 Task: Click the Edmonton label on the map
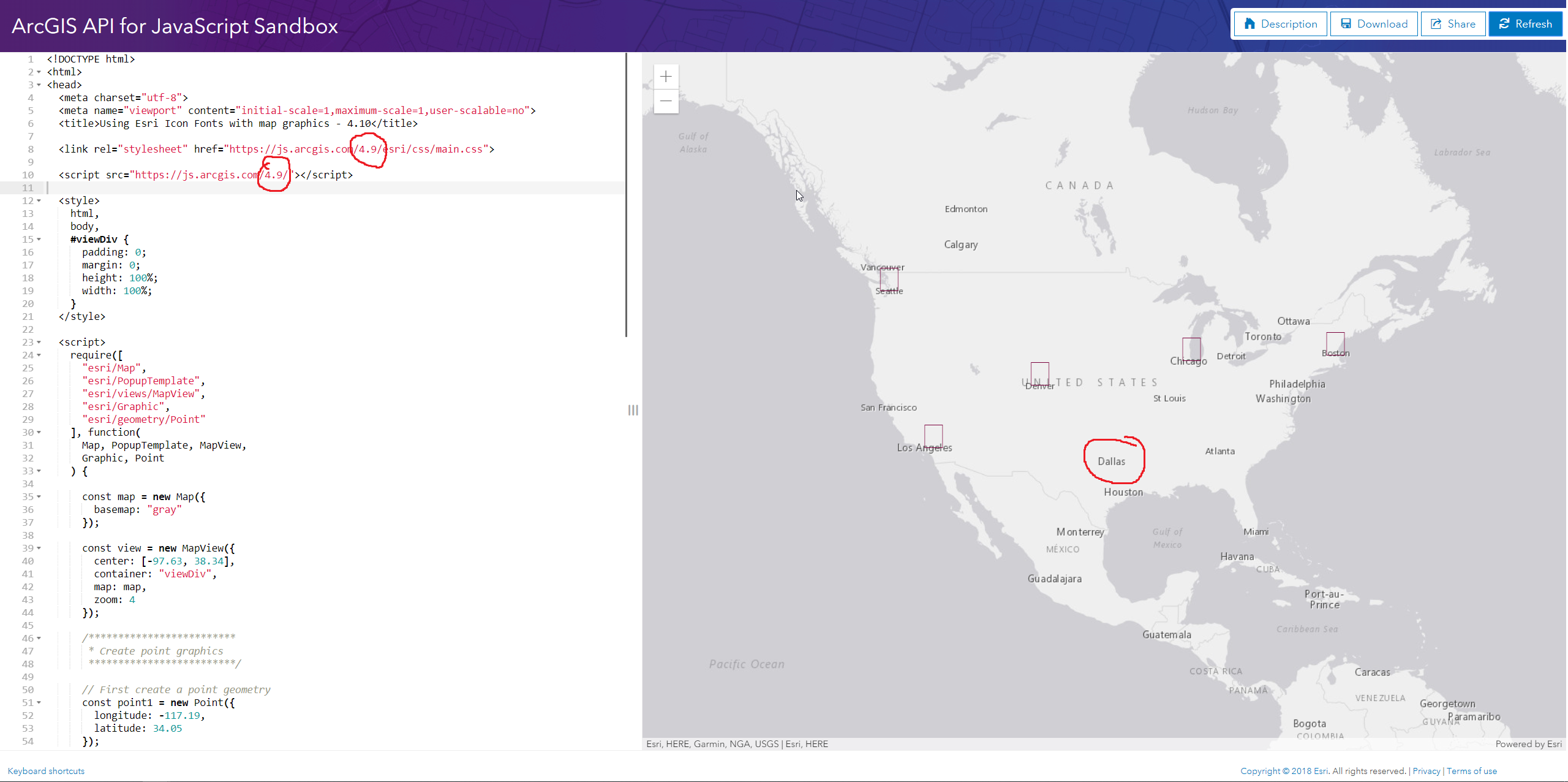point(966,209)
